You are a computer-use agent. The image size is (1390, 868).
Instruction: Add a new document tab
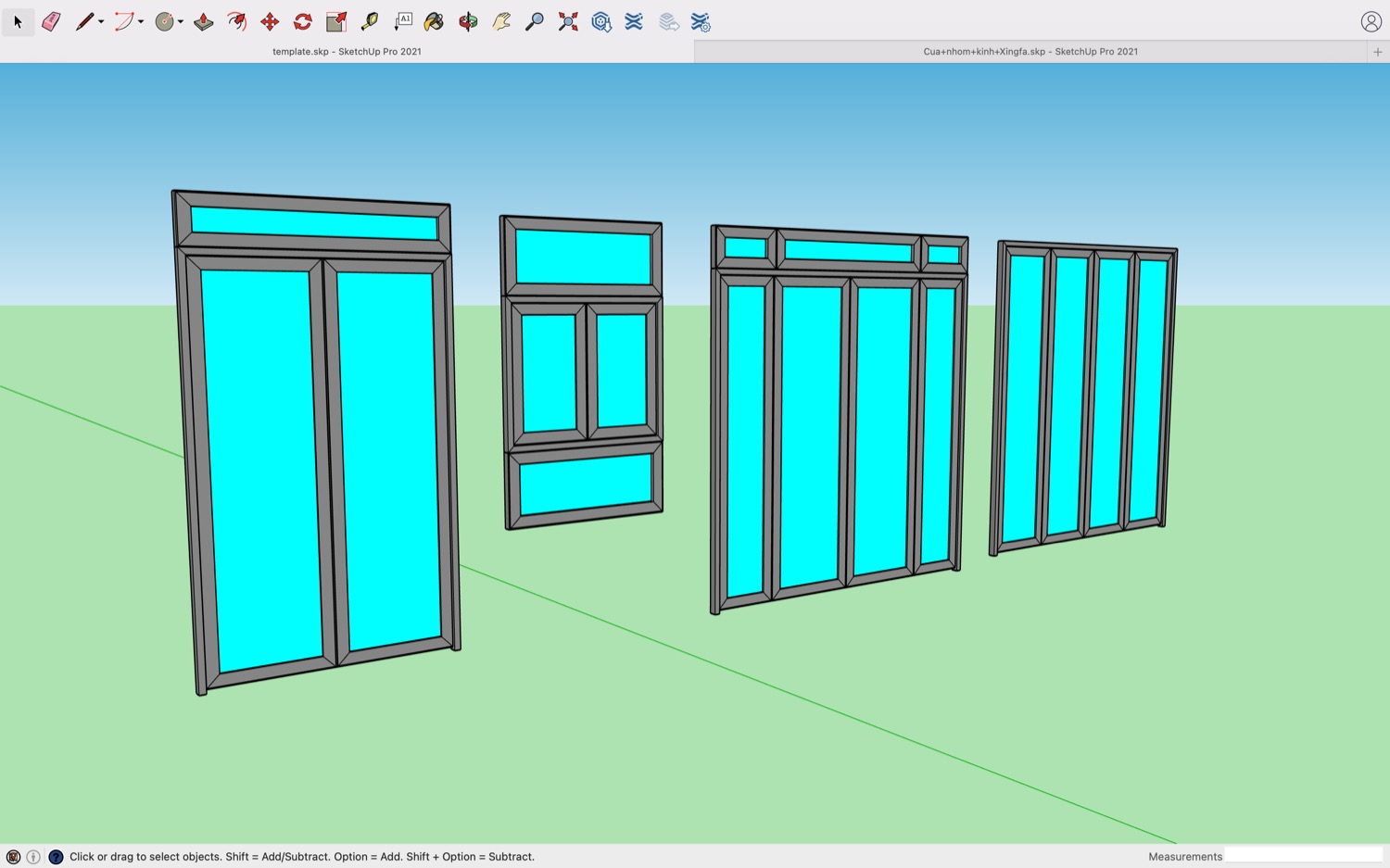(x=1378, y=52)
